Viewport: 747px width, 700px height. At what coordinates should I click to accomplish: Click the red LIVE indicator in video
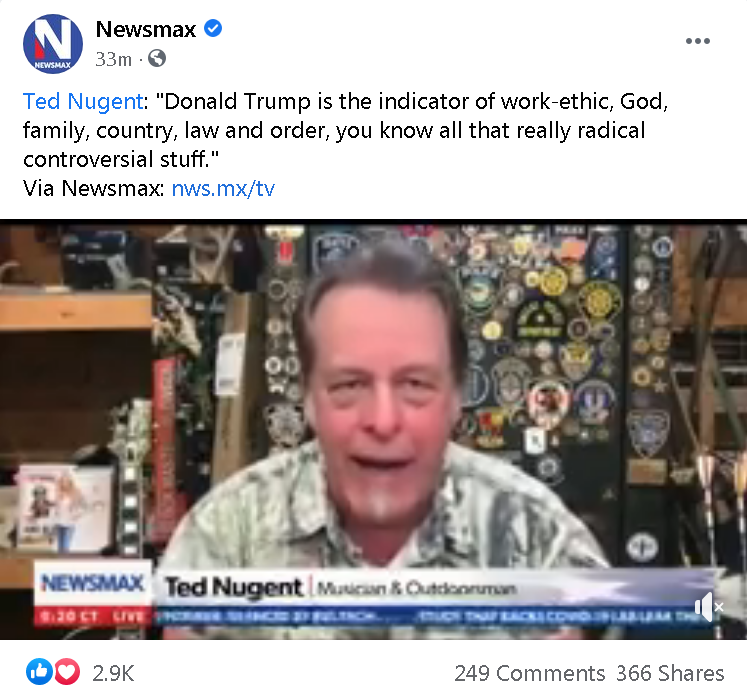129,616
